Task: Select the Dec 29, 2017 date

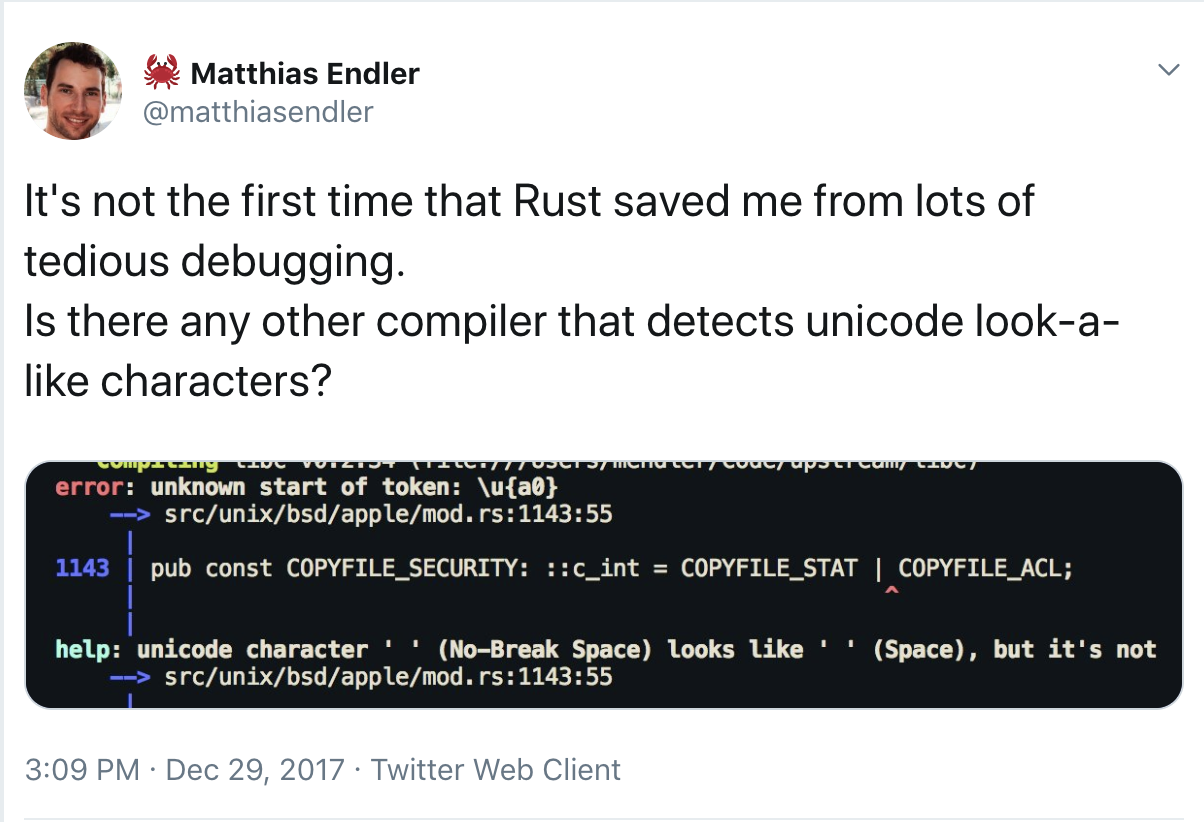Action: pos(255,770)
